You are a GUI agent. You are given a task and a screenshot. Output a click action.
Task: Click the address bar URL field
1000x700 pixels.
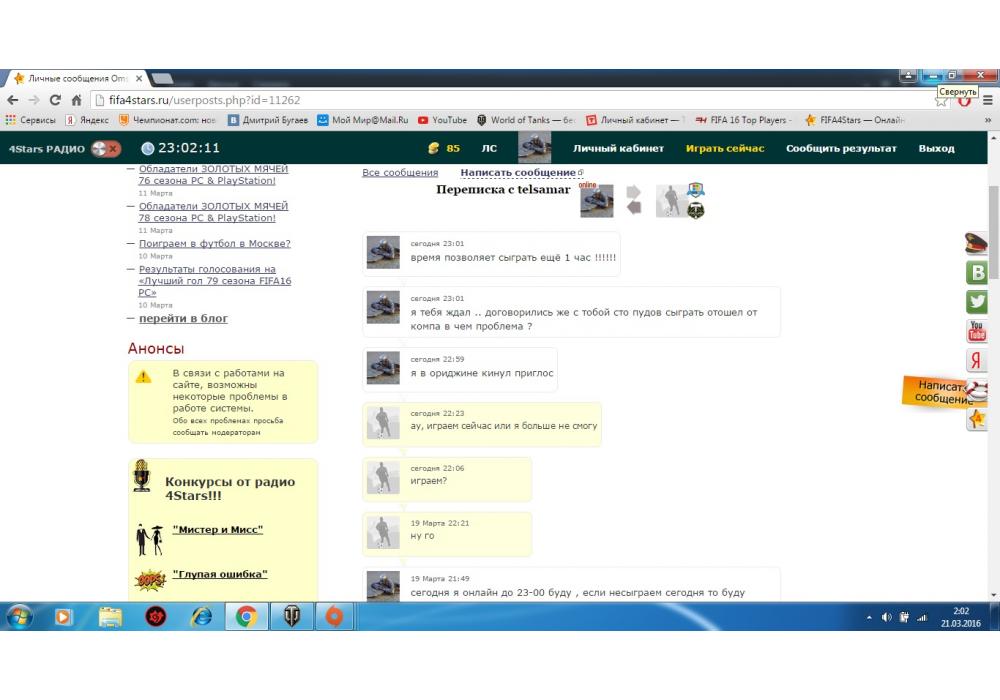tap(500, 100)
